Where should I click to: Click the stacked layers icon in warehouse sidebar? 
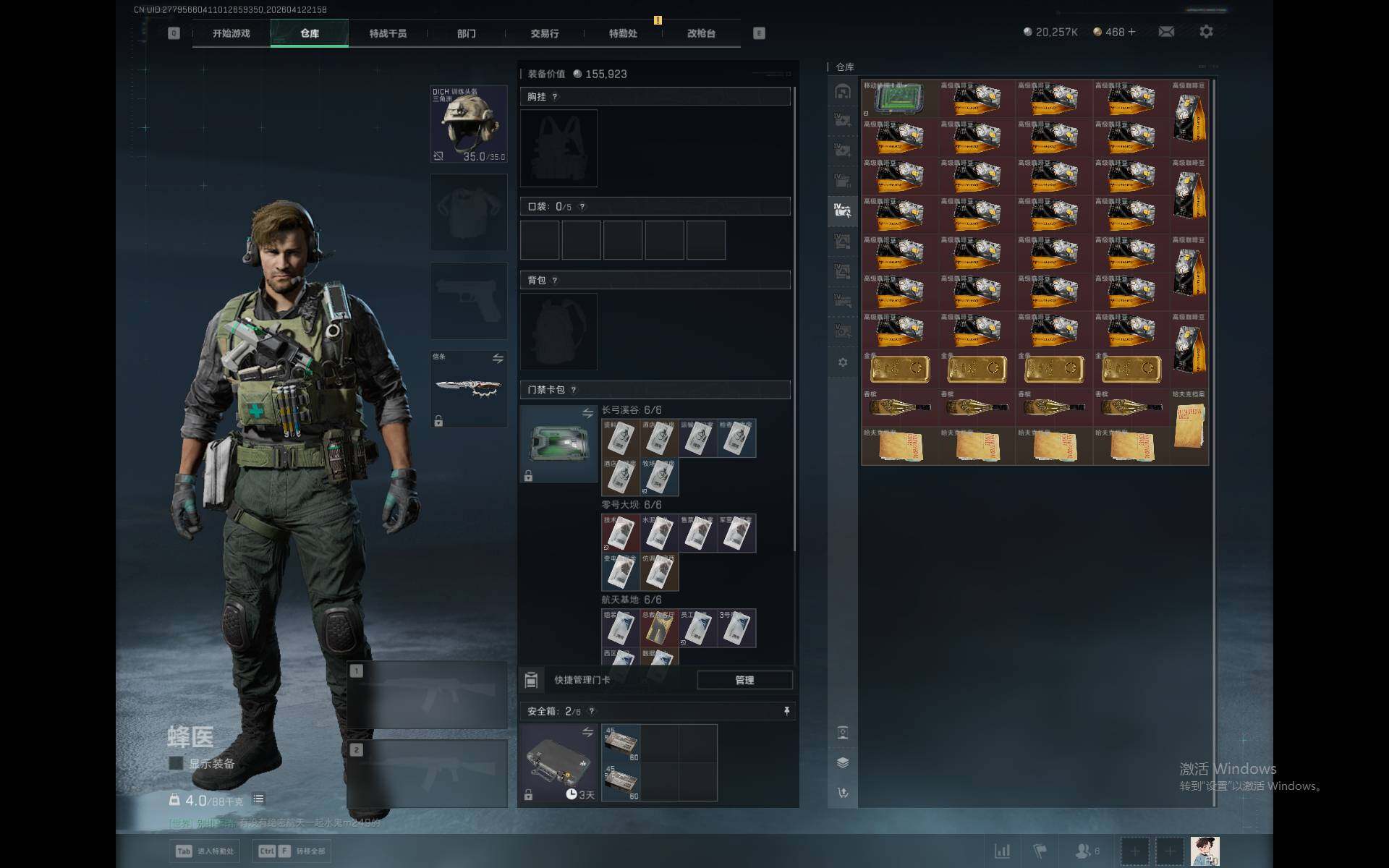843,762
